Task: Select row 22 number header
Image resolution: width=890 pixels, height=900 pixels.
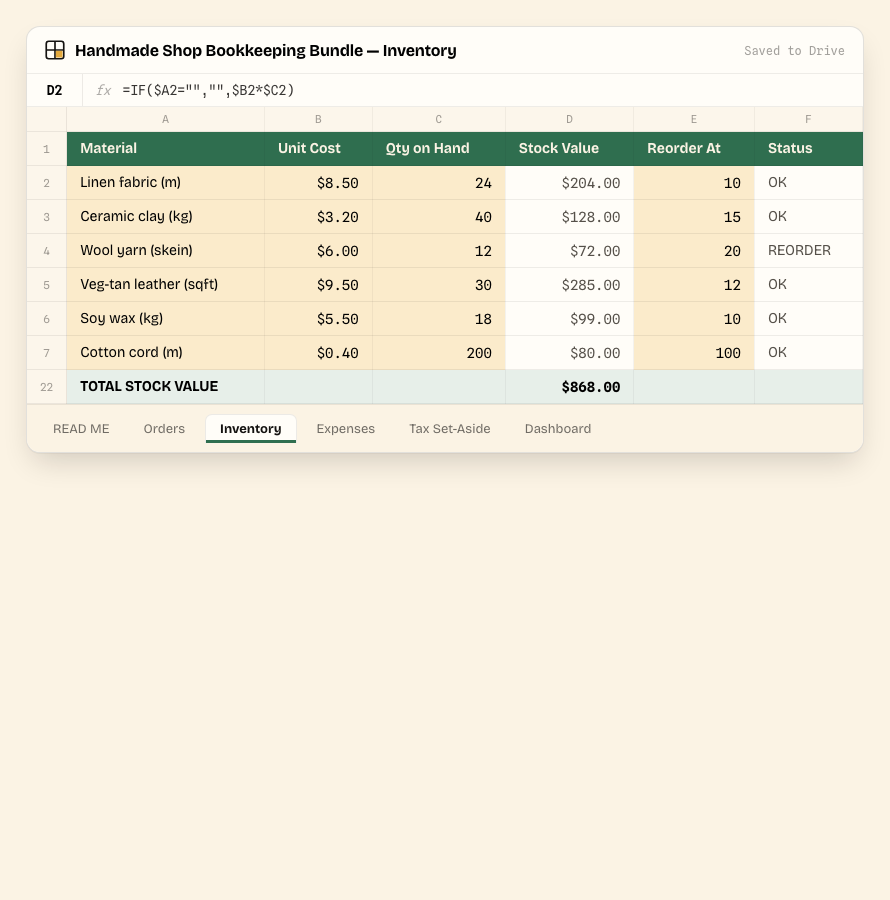Action: click(46, 387)
